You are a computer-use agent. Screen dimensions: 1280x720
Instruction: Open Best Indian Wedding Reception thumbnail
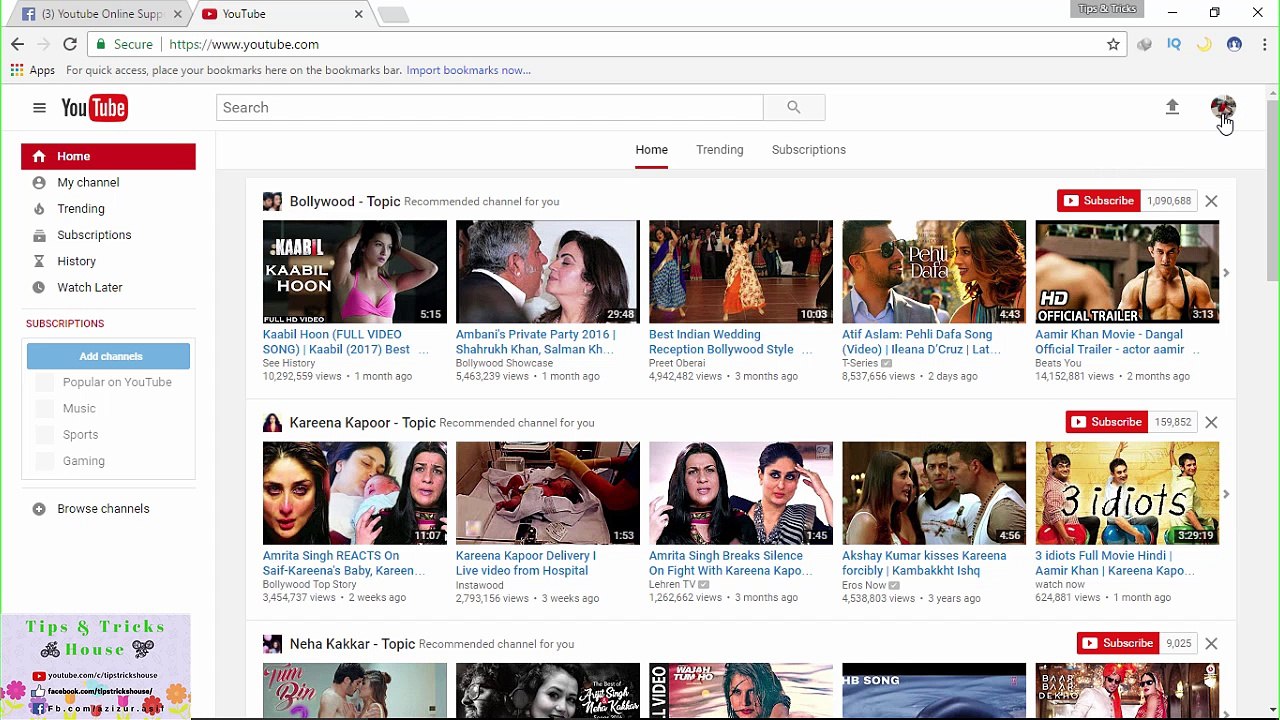tap(740, 272)
